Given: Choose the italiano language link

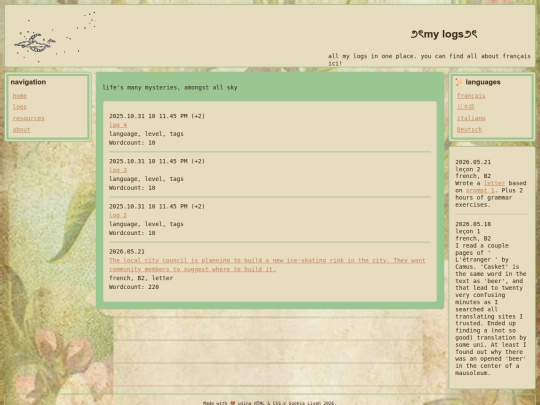Looking at the screenshot, I should click(x=471, y=118).
